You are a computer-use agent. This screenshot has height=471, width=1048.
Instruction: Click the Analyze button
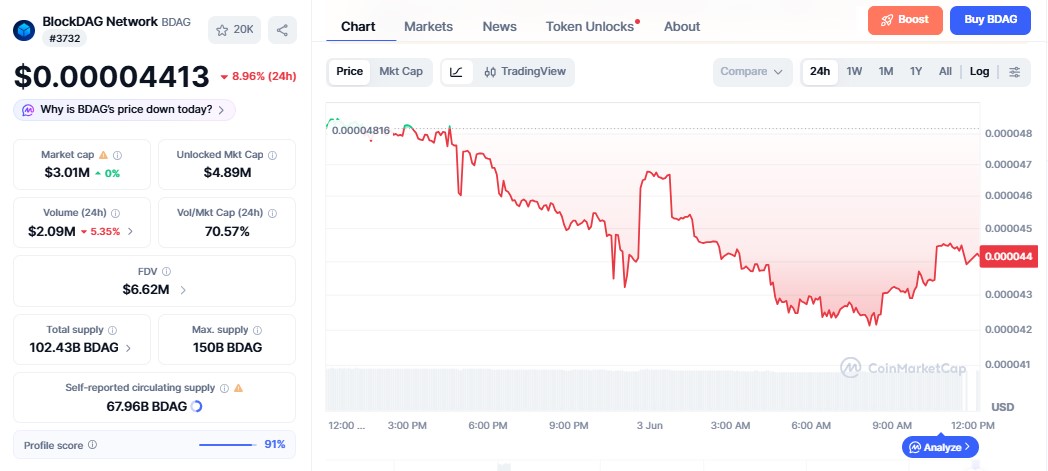click(940, 448)
